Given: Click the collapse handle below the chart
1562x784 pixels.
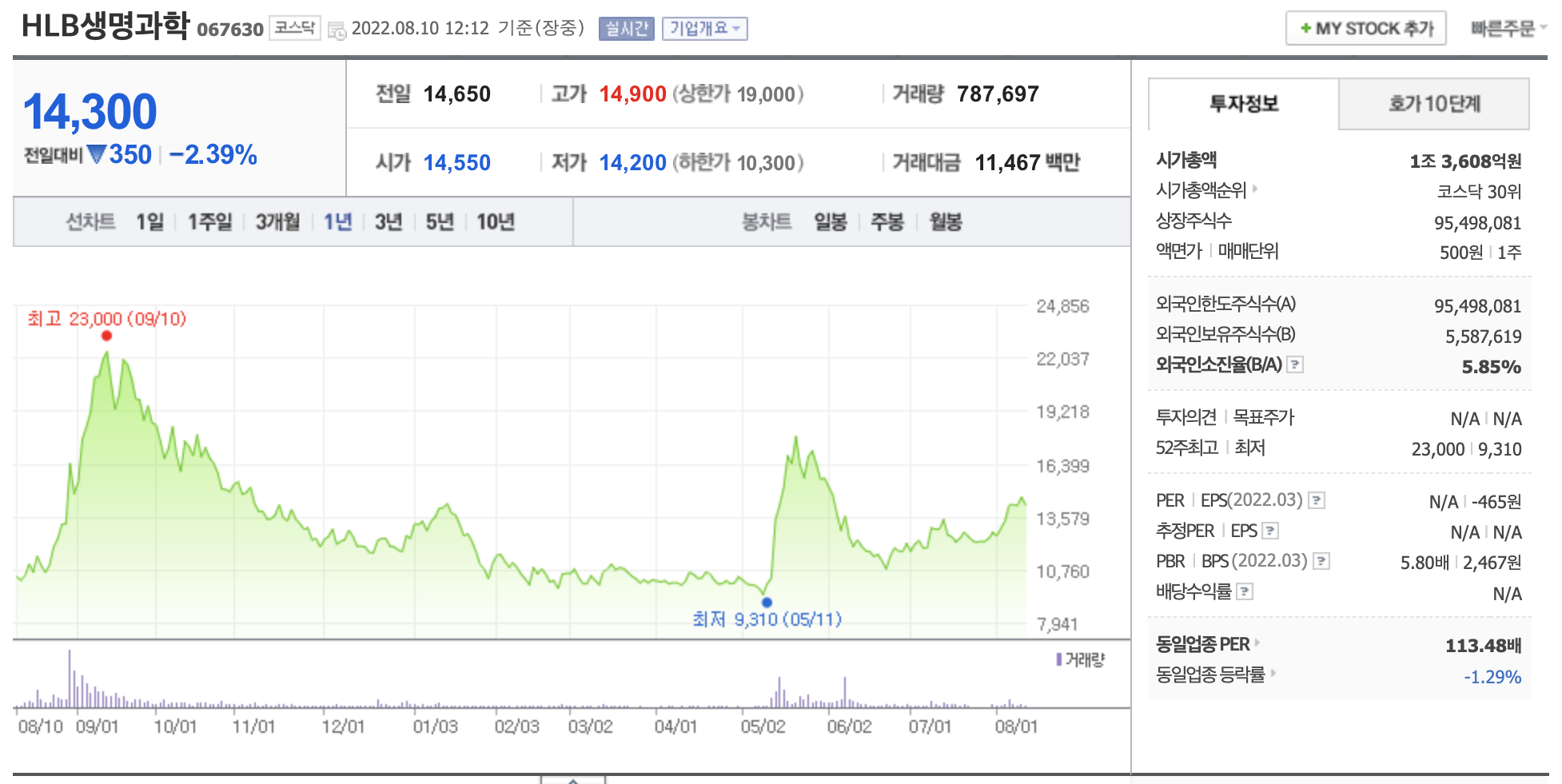Looking at the screenshot, I should point(573,779).
